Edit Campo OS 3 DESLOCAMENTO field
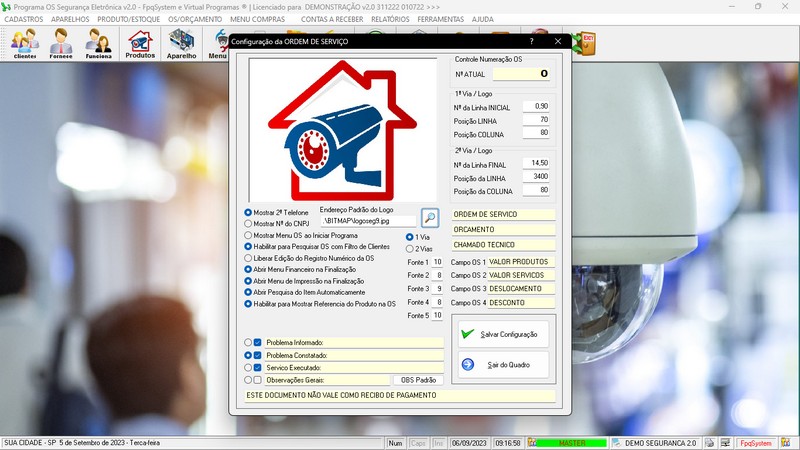 521,289
